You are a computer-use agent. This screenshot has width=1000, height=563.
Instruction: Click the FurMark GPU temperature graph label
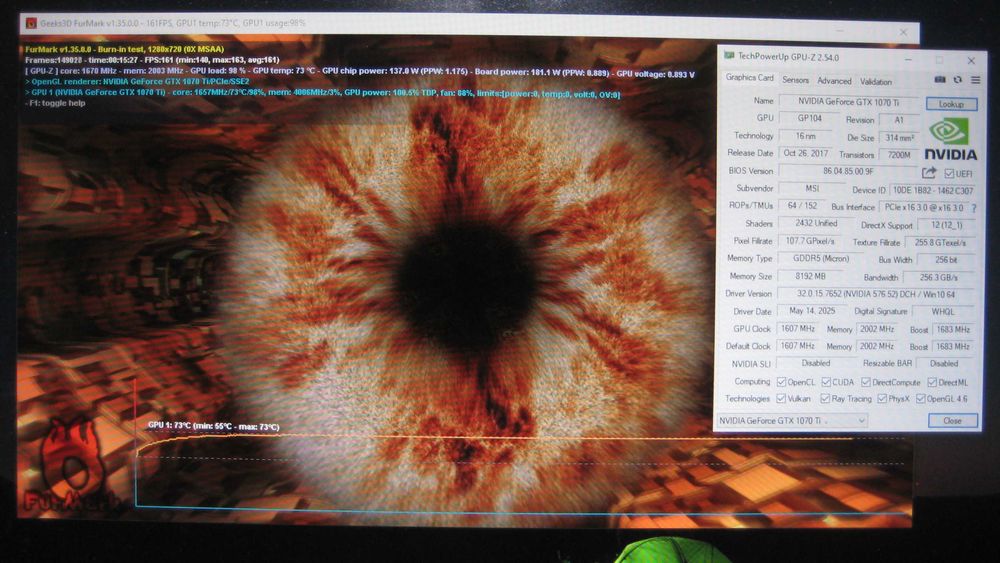click(x=213, y=426)
